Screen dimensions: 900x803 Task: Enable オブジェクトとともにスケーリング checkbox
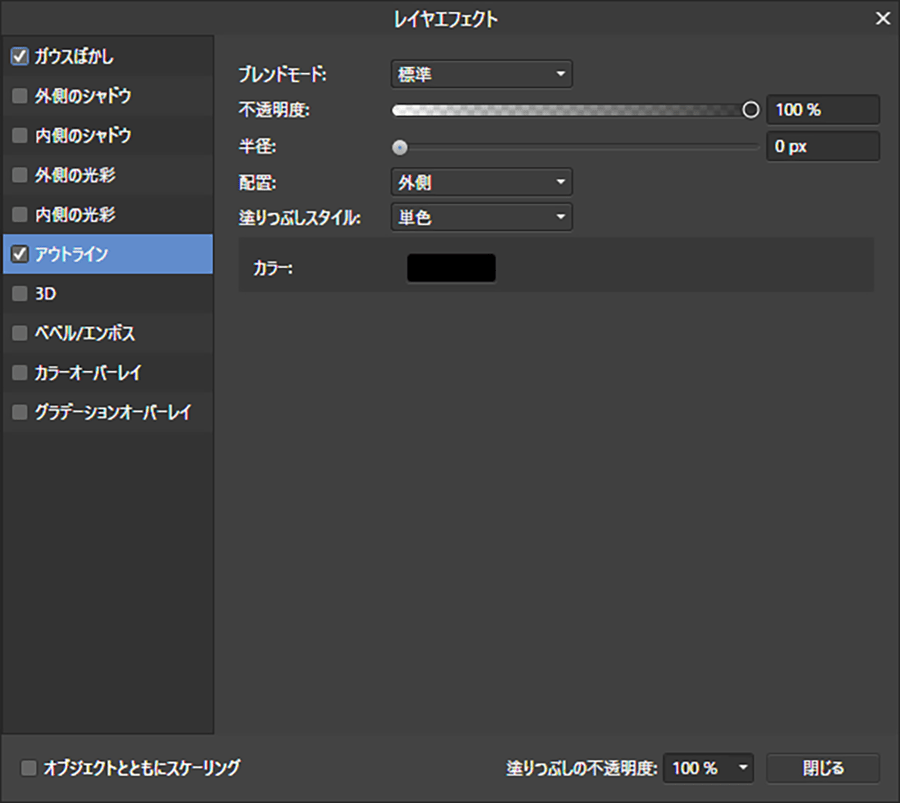click(x=28, y=768)
